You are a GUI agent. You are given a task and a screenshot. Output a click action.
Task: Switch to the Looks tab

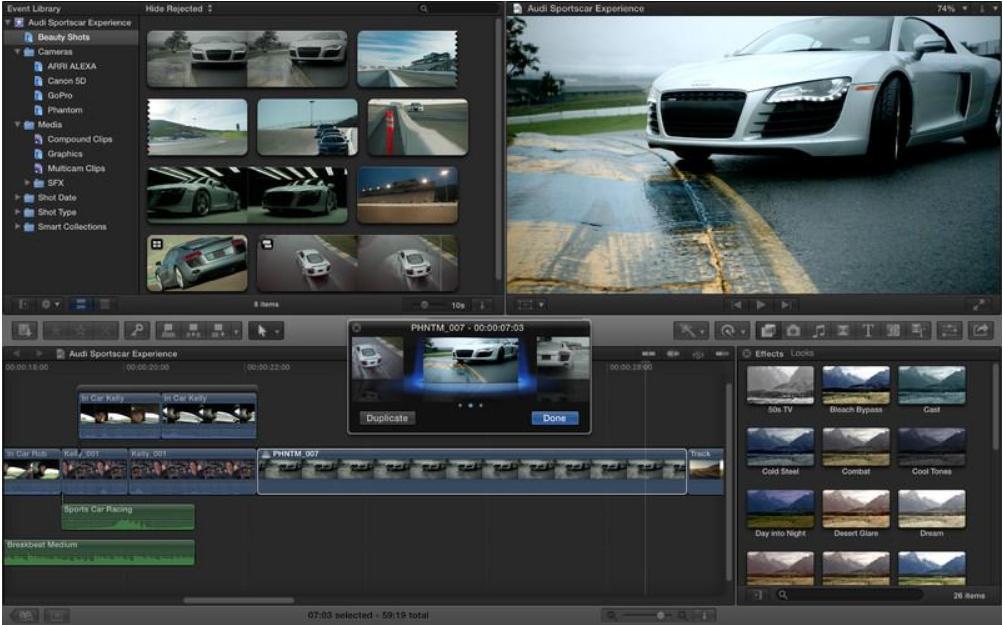pos(803,354)
